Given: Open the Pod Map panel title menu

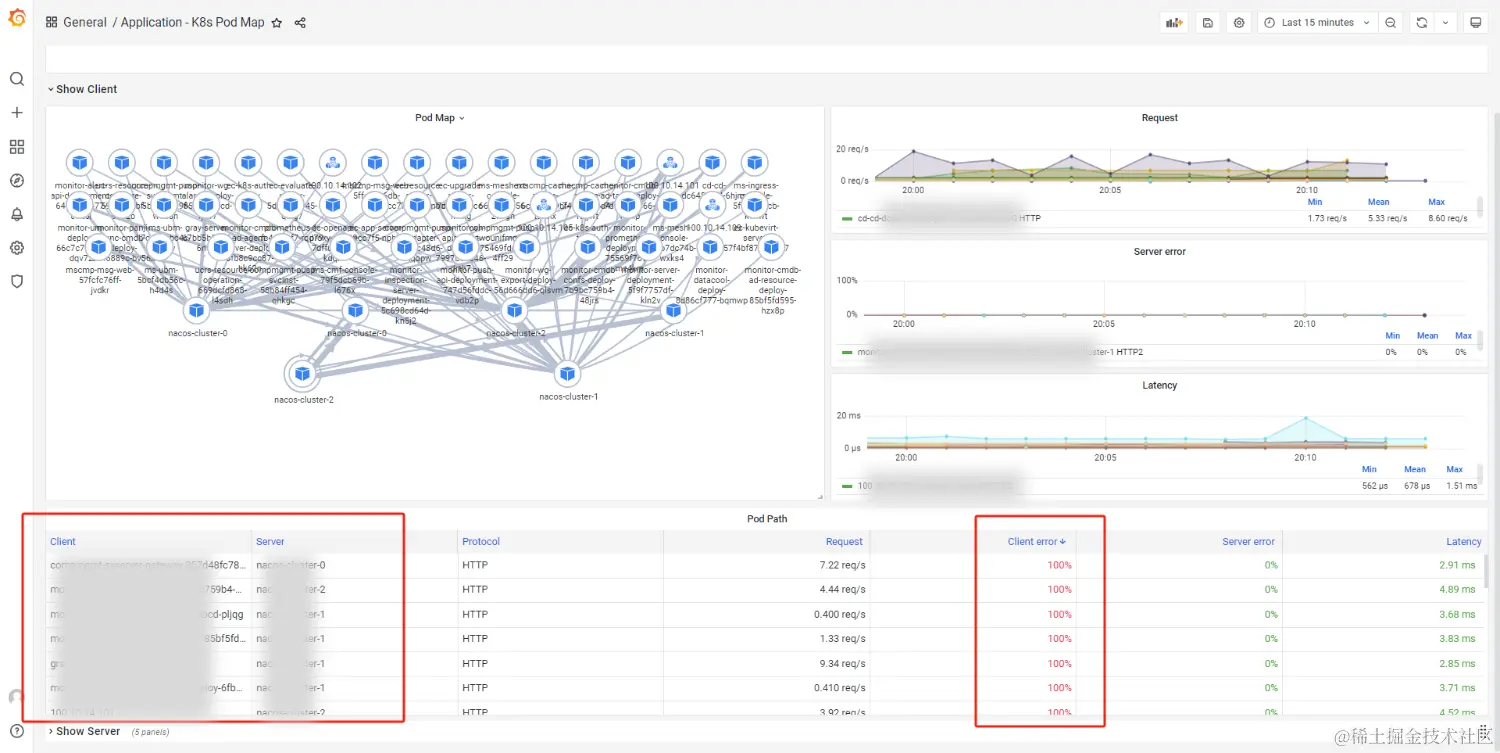Looking at the screenshot, I should 440,118.
